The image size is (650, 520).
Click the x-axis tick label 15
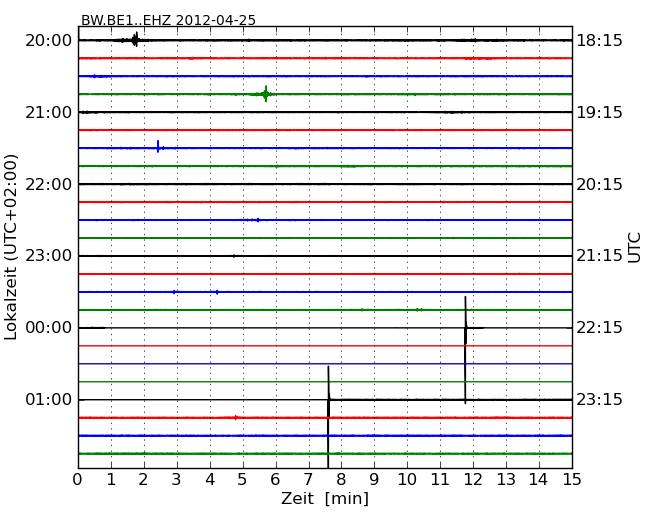click(x=572, y=480)
